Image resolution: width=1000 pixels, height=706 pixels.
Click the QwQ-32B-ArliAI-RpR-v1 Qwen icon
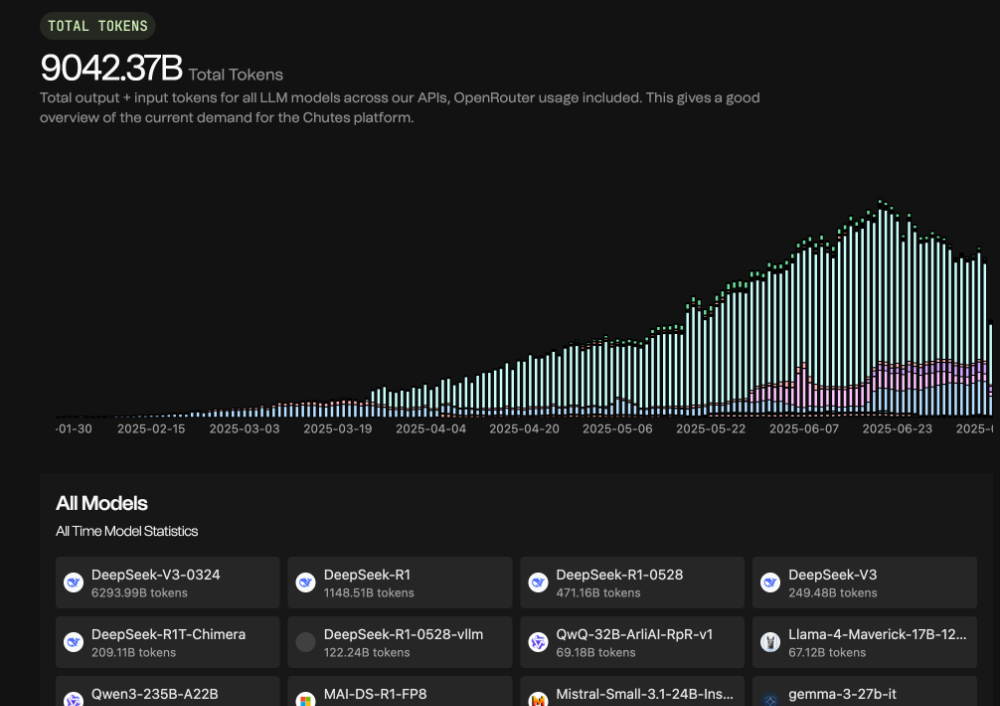tap(538, 642)
